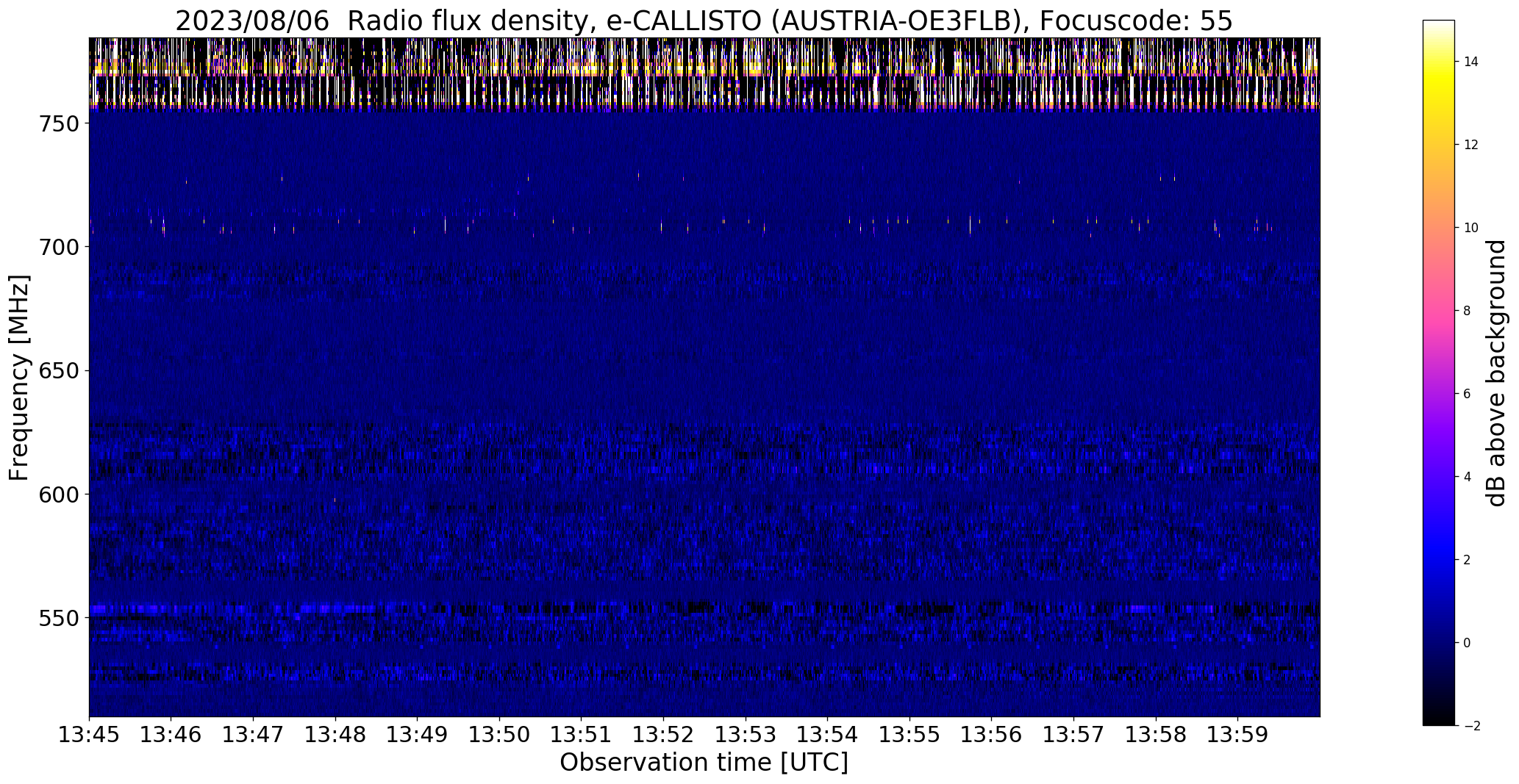Click the 700 frequency tick label
The height and width of the screenshot is (784, 1519).
click(x=58, y=247)
